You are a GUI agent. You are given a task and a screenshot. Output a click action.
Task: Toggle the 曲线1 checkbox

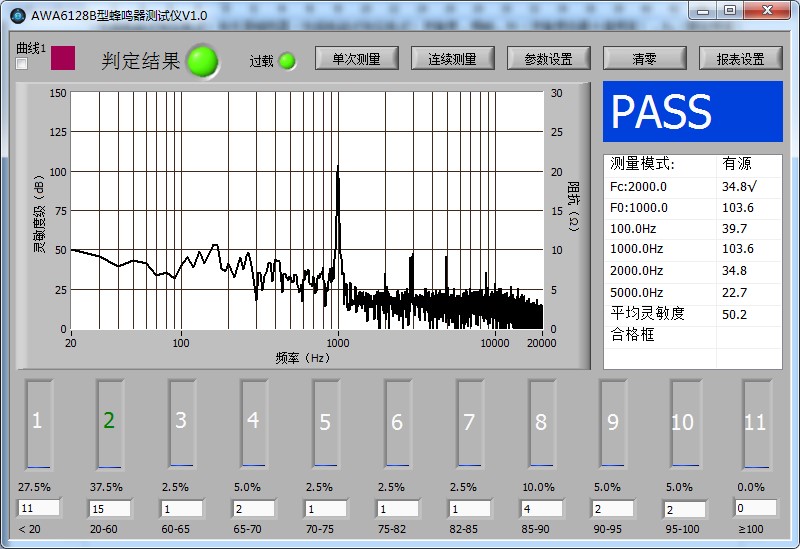[x=22, y=64]
